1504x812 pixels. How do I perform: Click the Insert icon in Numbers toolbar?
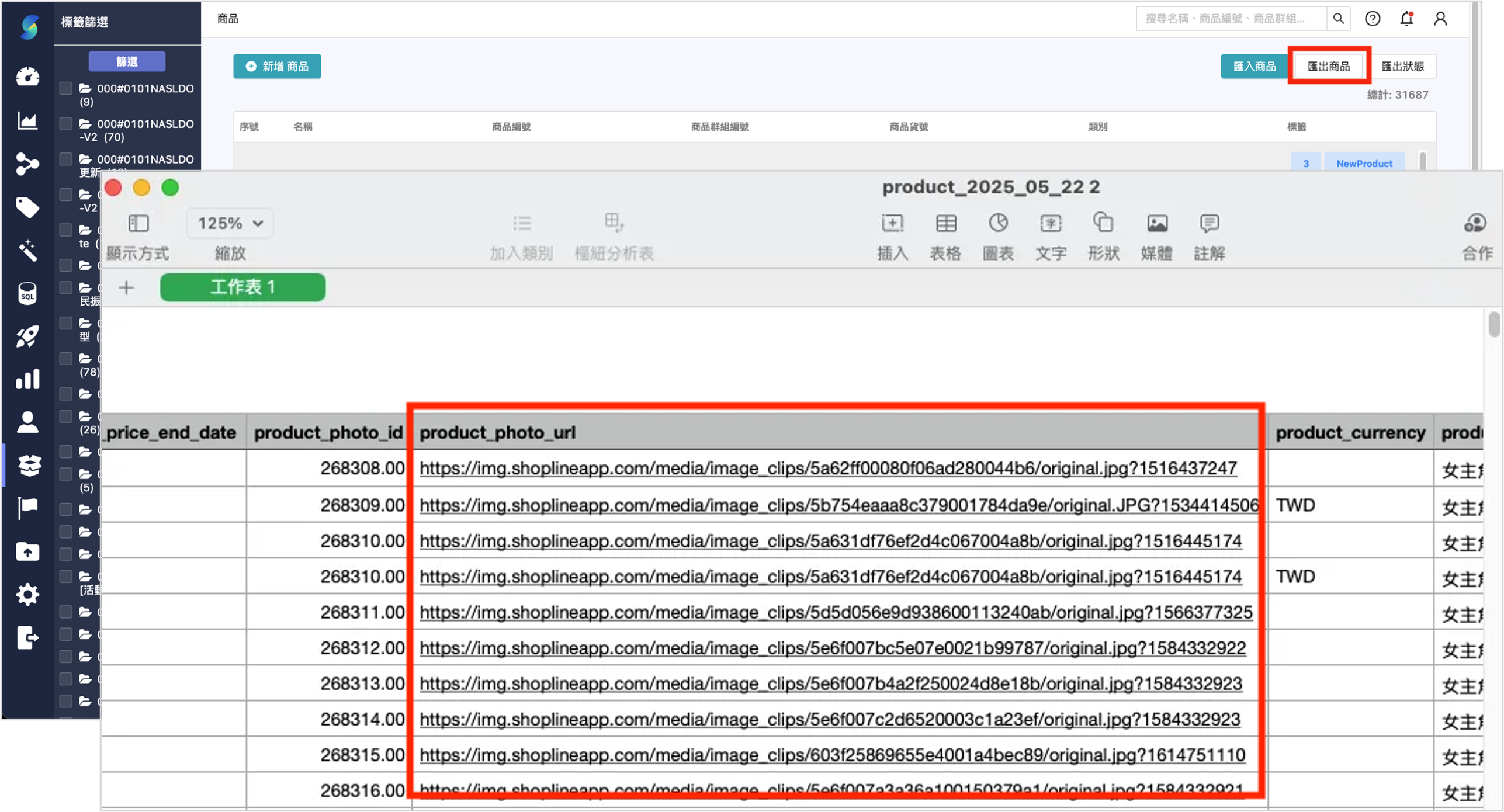[x=892, y=224]
